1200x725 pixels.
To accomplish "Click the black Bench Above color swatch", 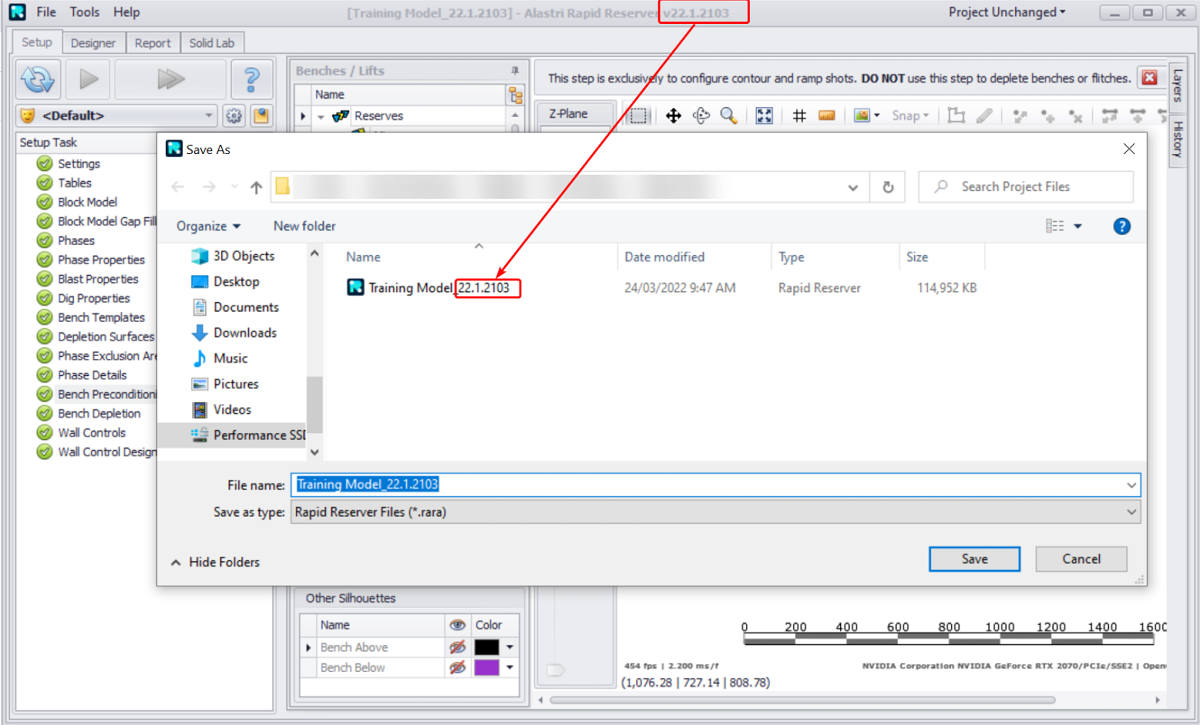I will tap(487, 647).
